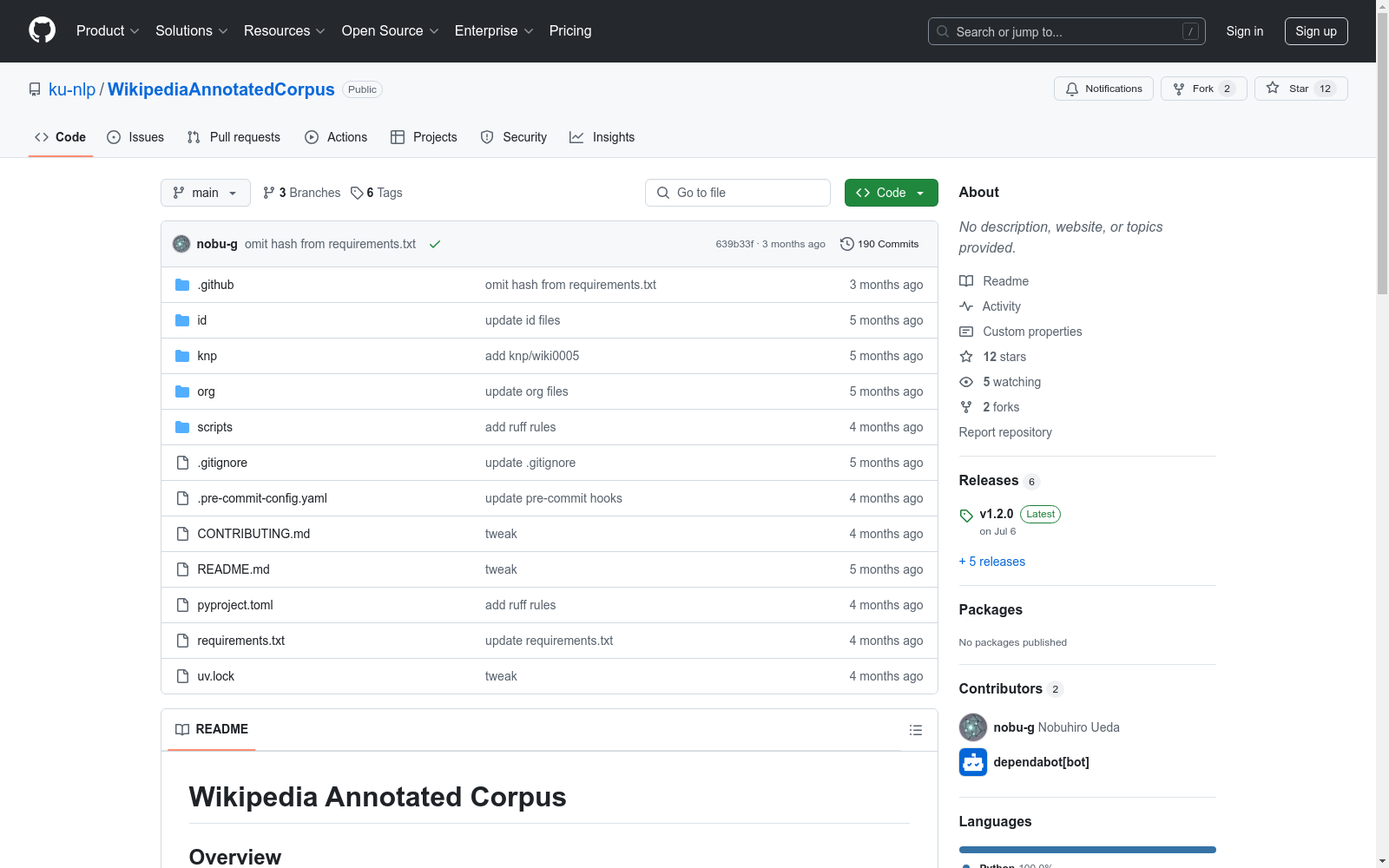The image size is (1389, 868).
Task: Click the stars icon in About
Action: click(x=966, y=357)
